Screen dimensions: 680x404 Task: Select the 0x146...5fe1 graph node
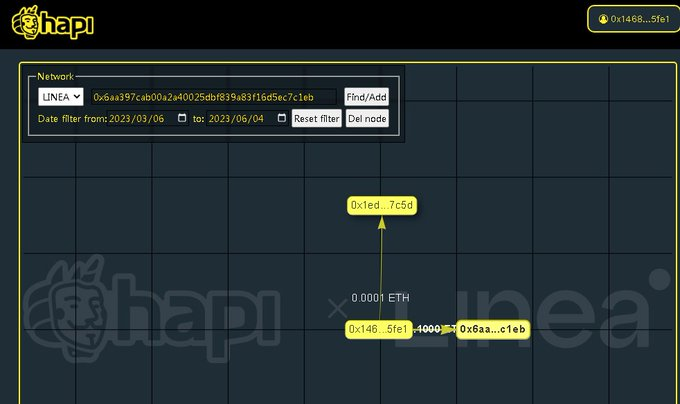point(379,329)
